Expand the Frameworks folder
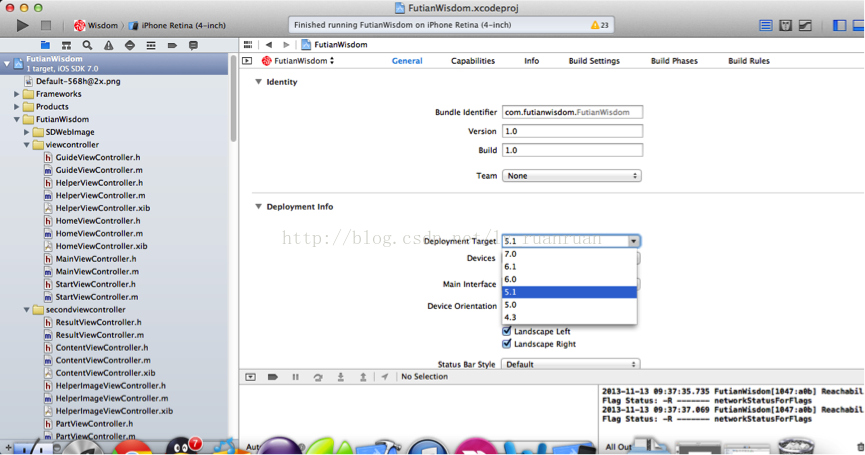865x455 pixels. tap(17, 94)
